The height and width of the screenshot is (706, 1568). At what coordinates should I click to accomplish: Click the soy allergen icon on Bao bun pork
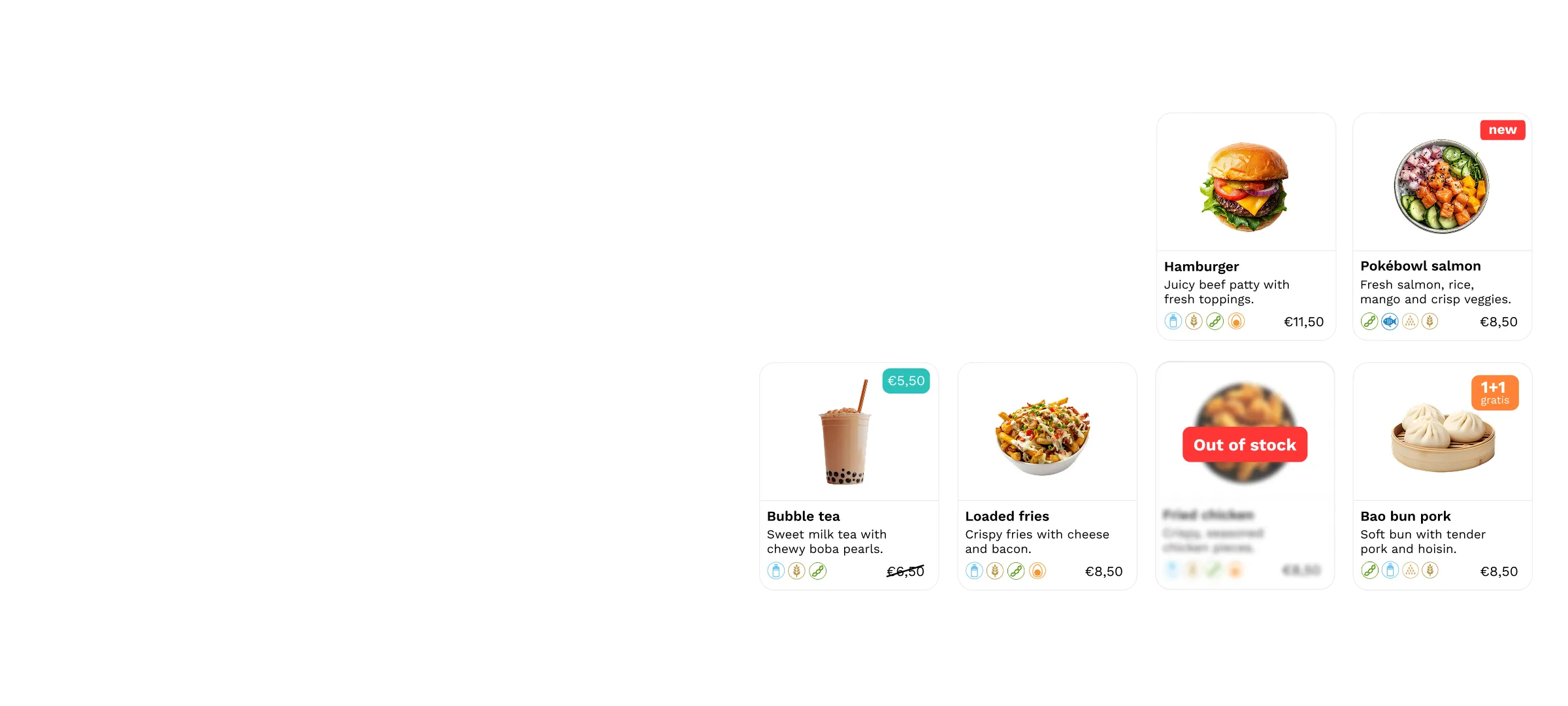pos(1370,571)
